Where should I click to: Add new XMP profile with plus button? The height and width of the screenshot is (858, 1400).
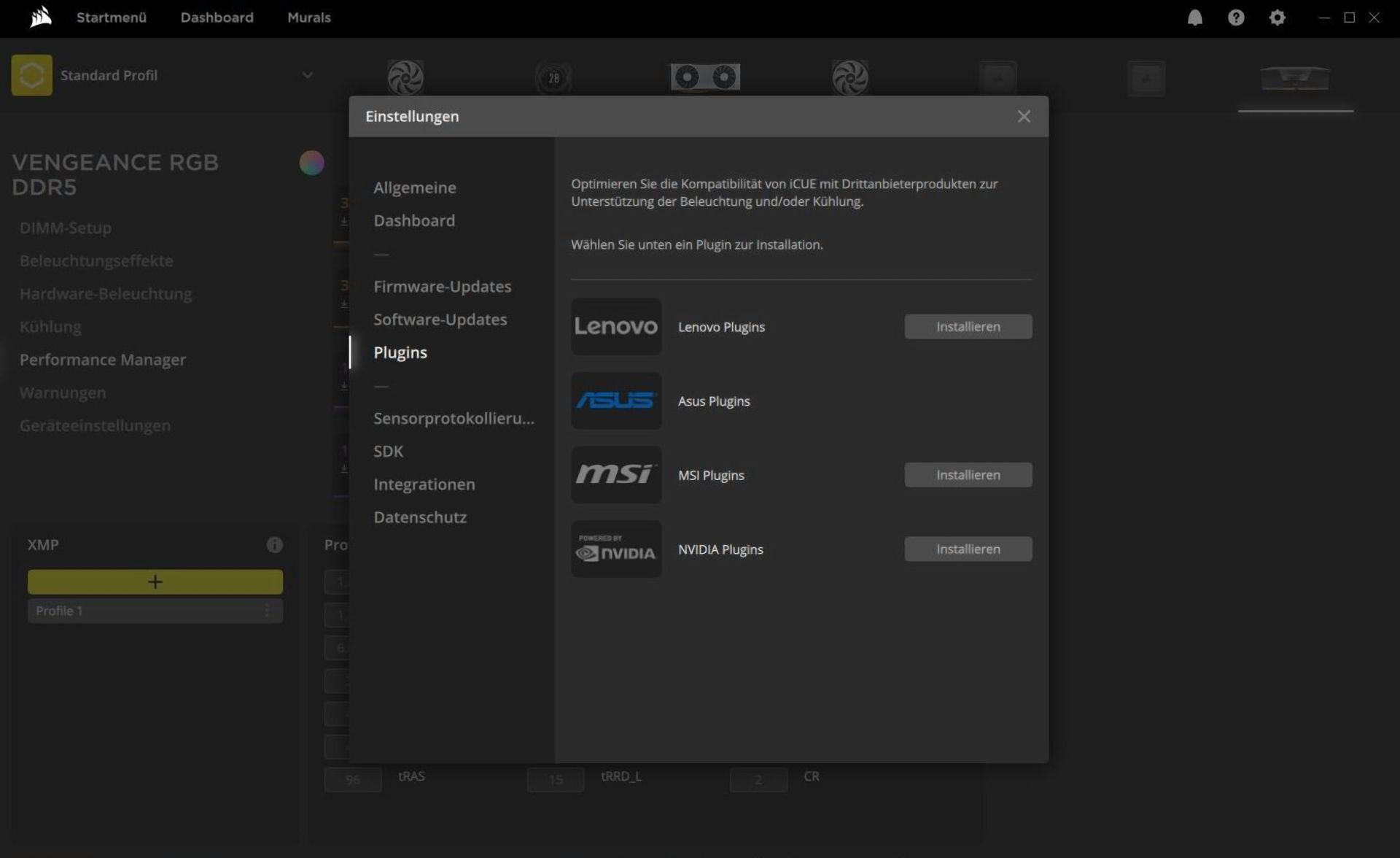coord(155,581)
